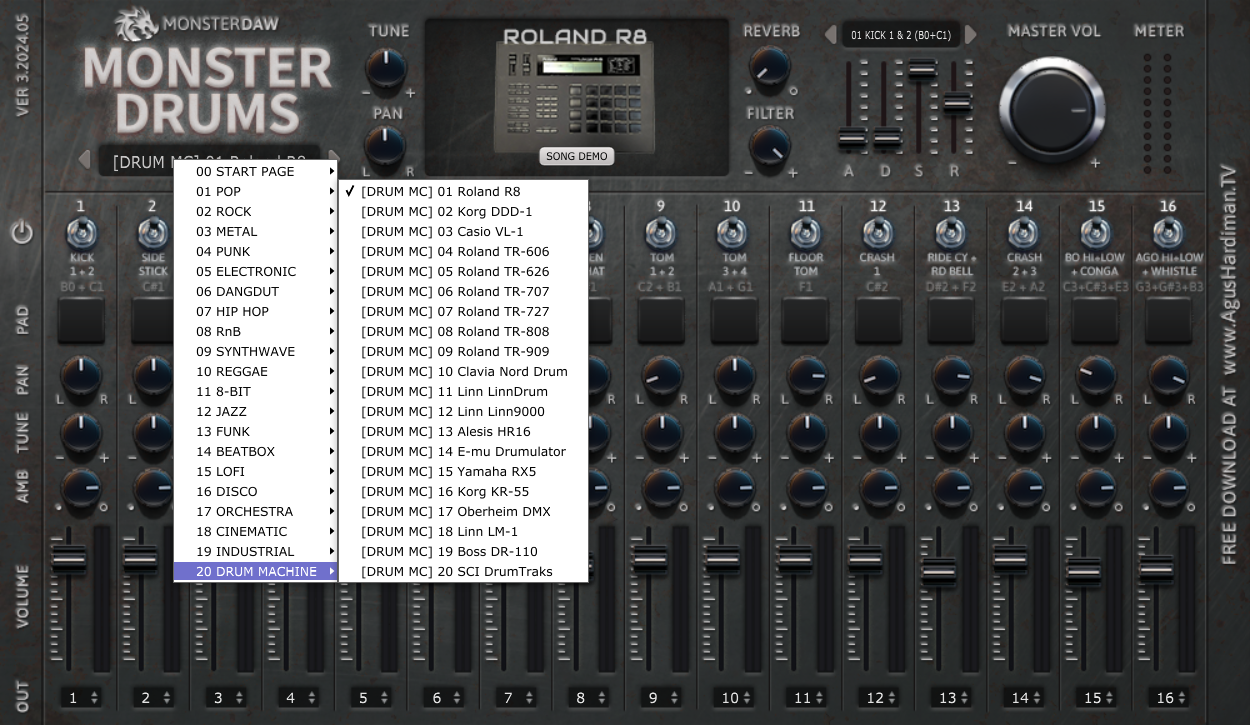1250x725 pixels.
Task: Expand the 03 METAL submenu
Action: coord(256,231)
